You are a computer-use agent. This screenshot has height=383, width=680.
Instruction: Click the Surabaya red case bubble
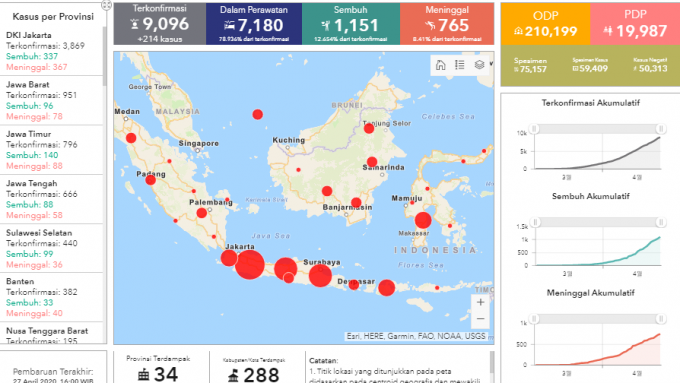tap(320, 275)
